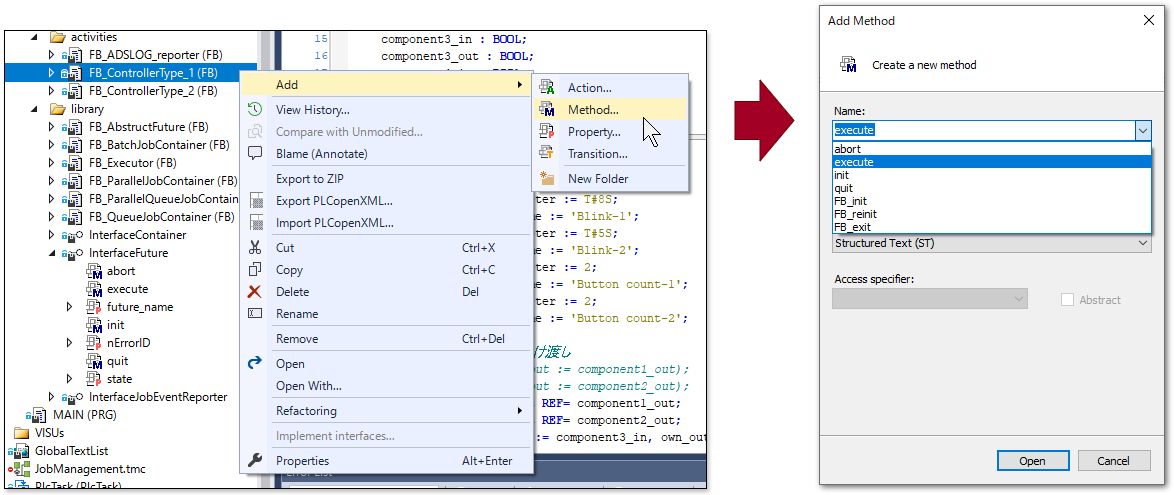Image resolution: width=1174 pixels, height=495 pixels.
Task: Click the init method icon in tree
Action: coord(94,325)
